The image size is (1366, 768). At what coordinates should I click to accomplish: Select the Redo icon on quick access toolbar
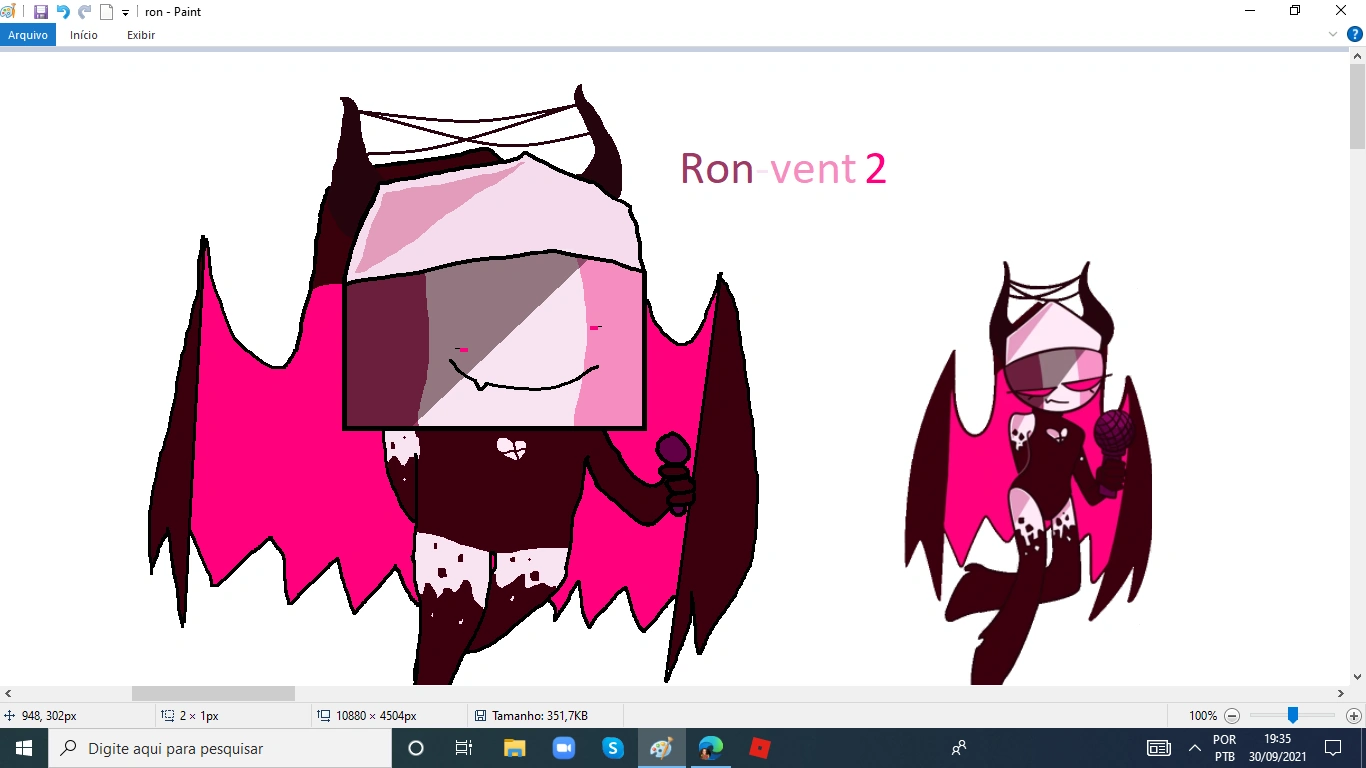pos(83,11)
